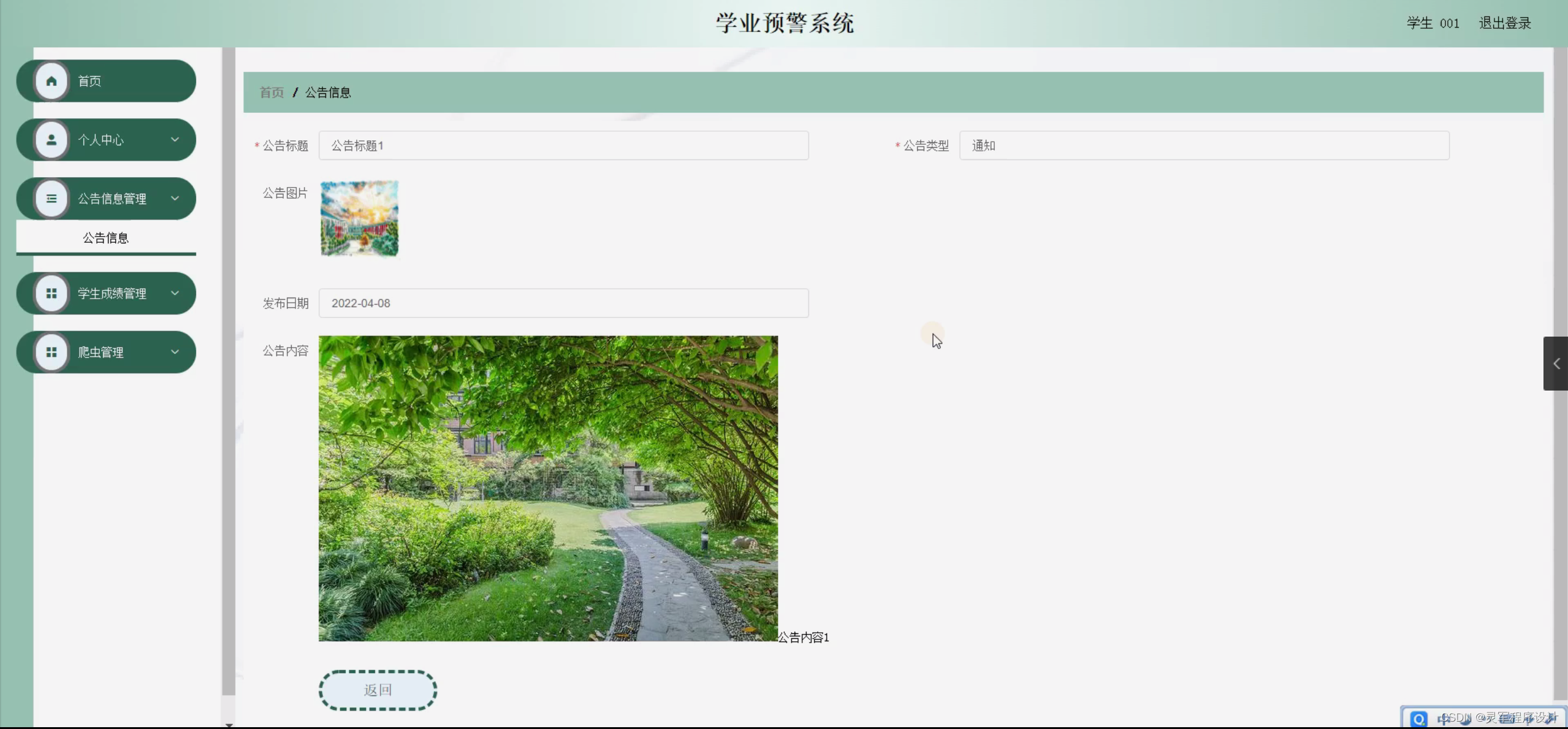1568x729 pixels.
Task: Click the 公告类型 field showing 通知
Action: click(1204, 146)
